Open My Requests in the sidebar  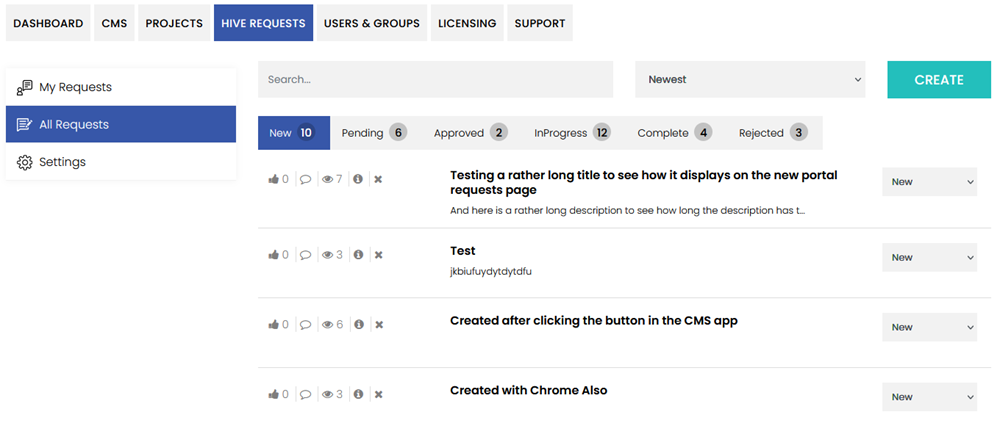pos(75,87)
